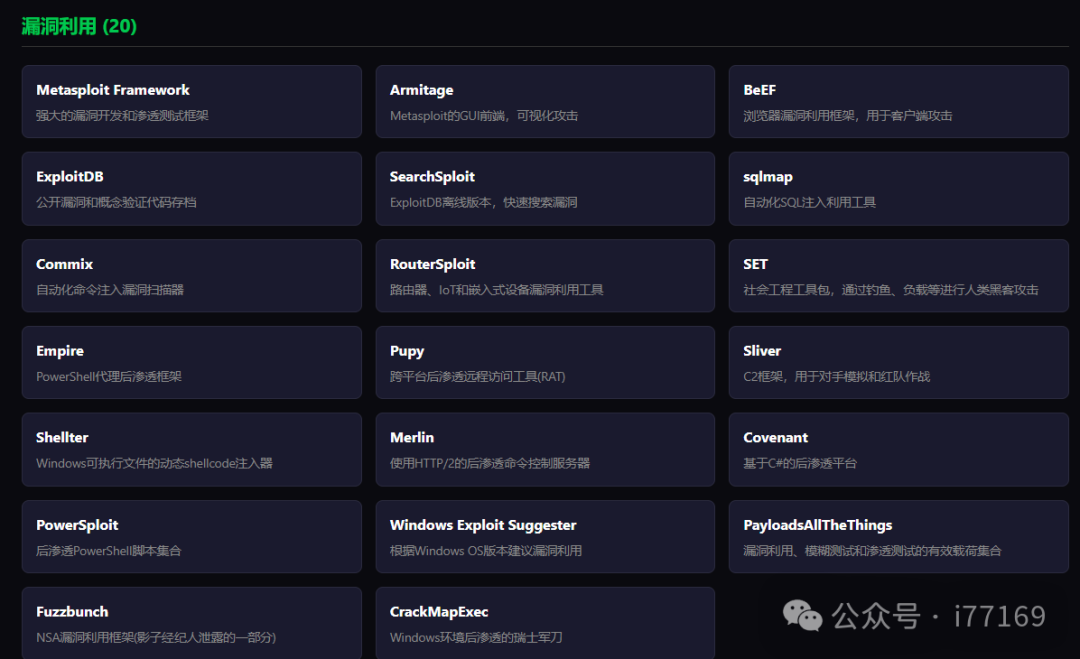Select the Armitage tool card
The width and height of the screenshot is (1080, 659).
tap(545, 102)
